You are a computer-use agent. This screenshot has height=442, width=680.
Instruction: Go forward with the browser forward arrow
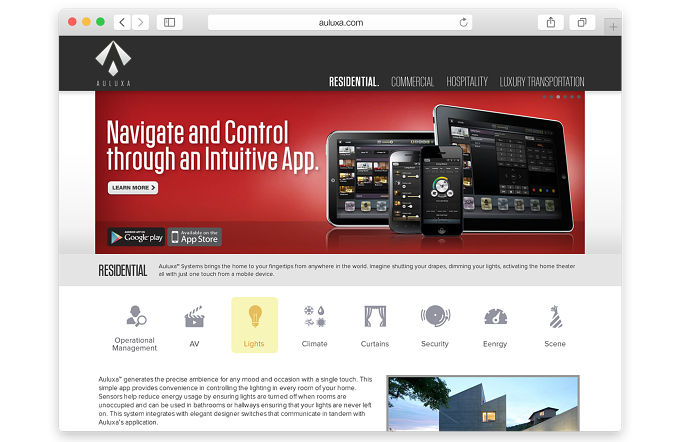click(140, 22)
